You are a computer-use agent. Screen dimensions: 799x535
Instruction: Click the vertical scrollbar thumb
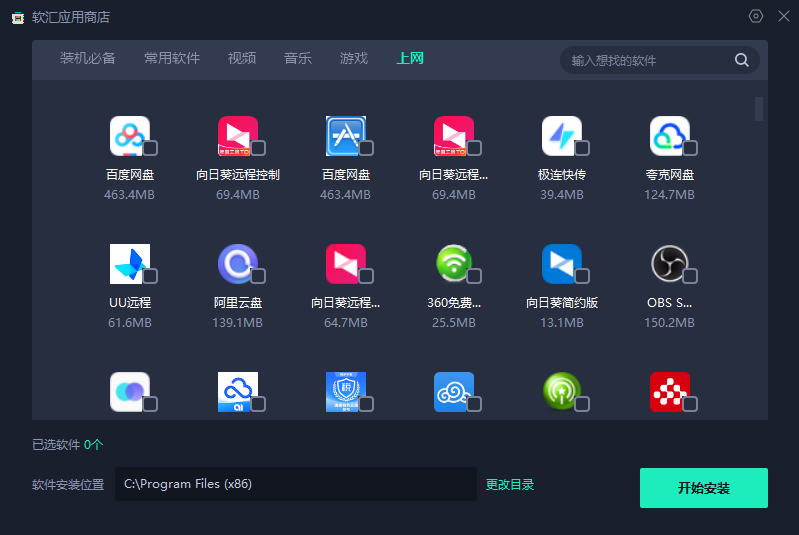click(759, 109)
